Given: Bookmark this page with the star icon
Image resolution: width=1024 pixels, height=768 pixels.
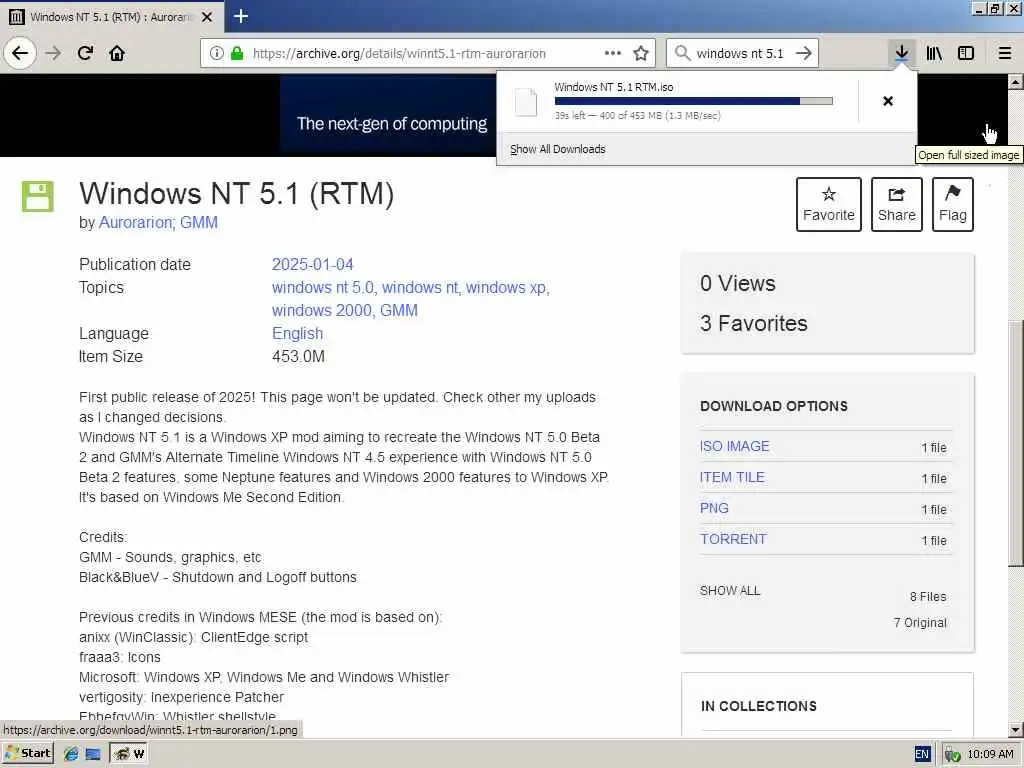Looking at the screenshot, I should click(641, 53).
